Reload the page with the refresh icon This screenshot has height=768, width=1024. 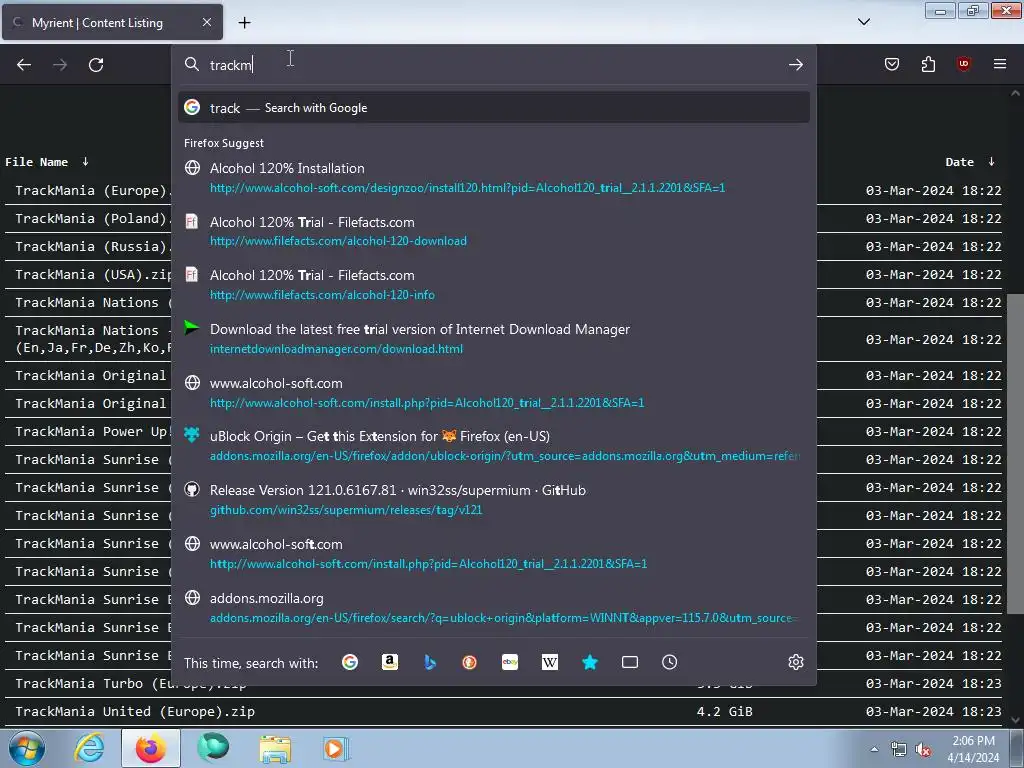pyautogui.click(x=96, y=65)
